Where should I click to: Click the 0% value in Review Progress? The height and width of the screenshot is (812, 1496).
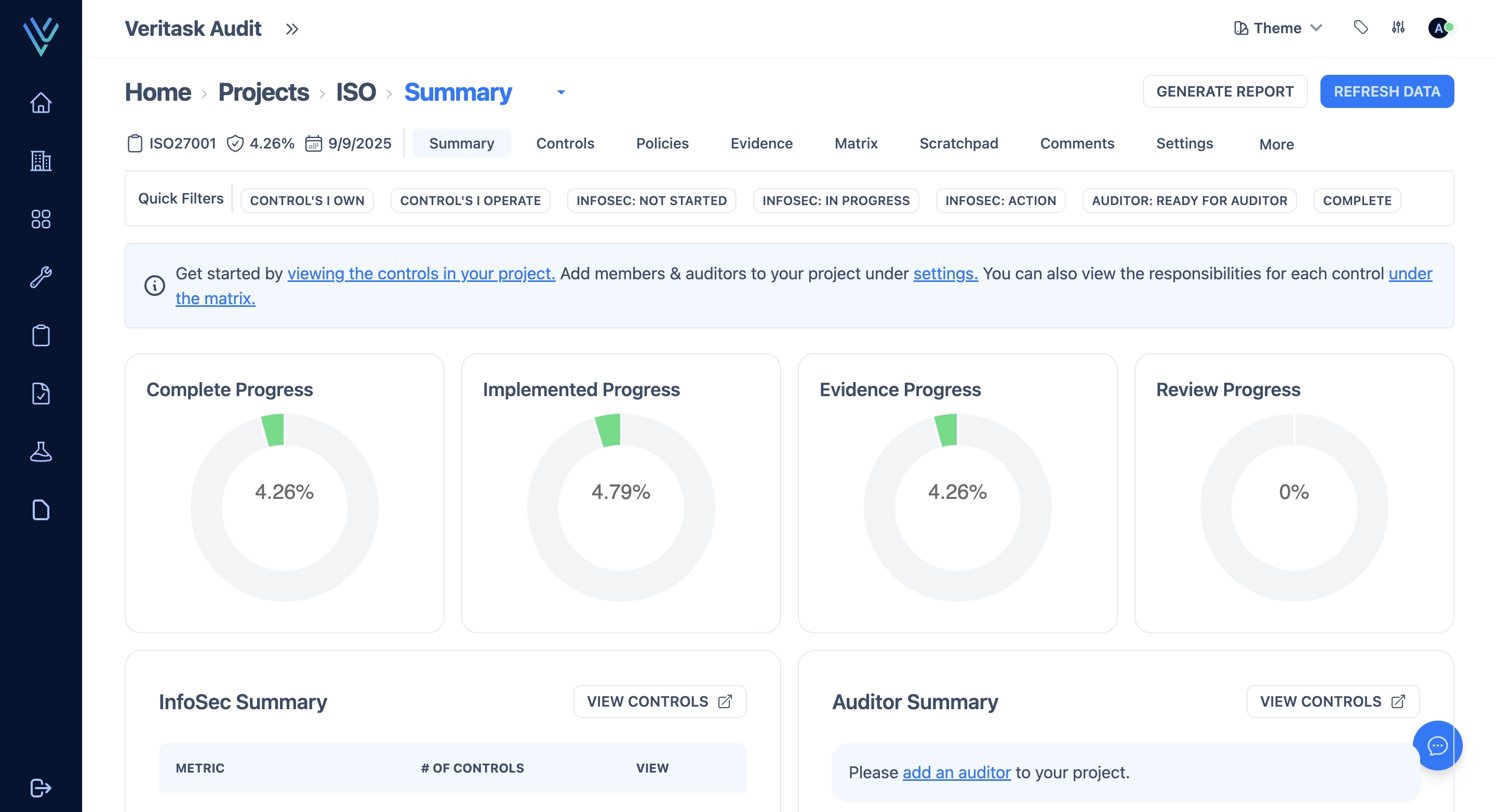pos(1294,492)
